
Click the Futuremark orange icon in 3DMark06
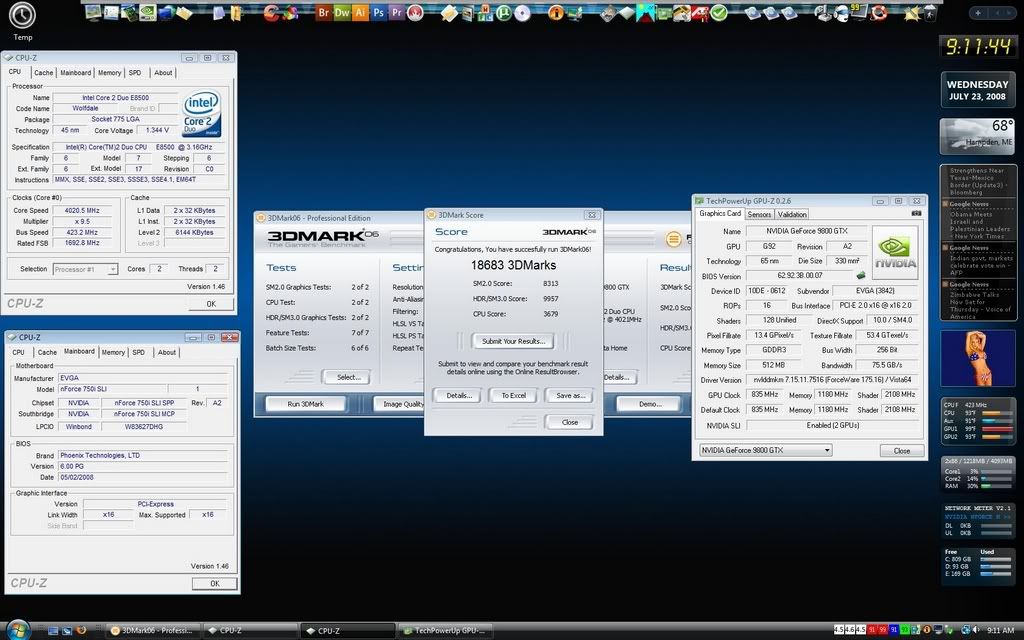coord(673,239)
